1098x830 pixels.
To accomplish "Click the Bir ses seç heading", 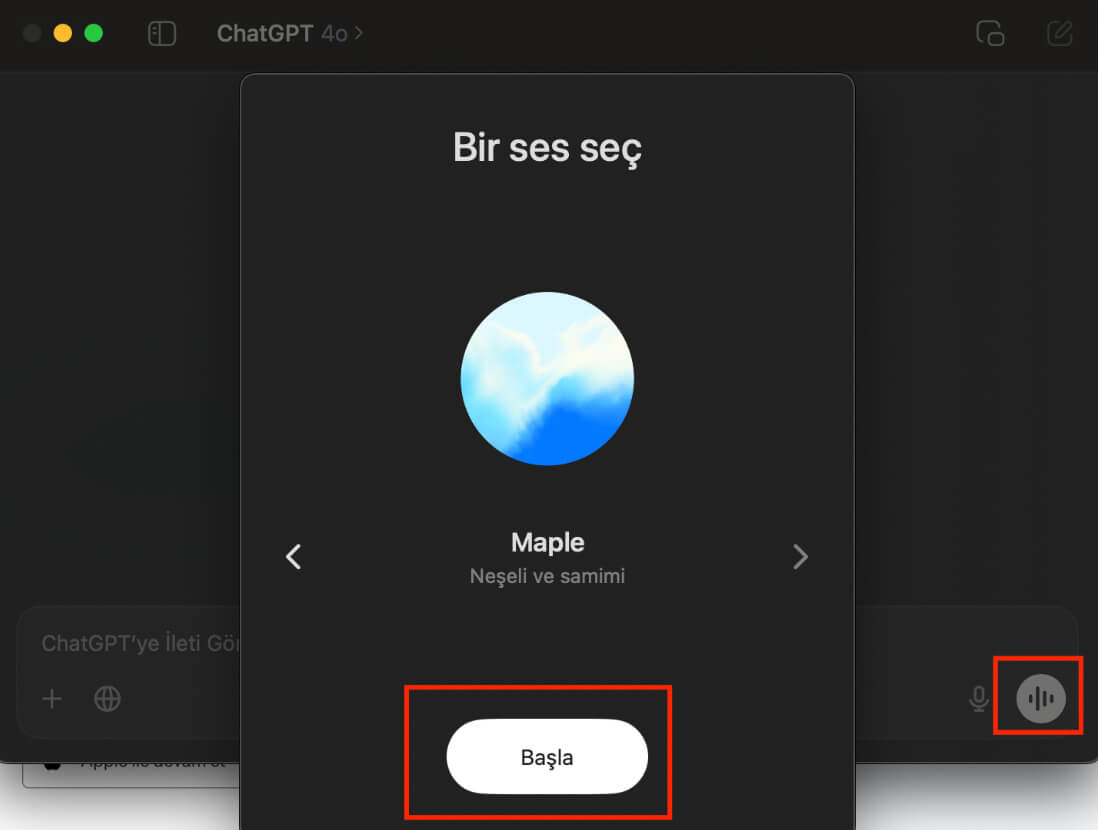I will tap(548, 148).
